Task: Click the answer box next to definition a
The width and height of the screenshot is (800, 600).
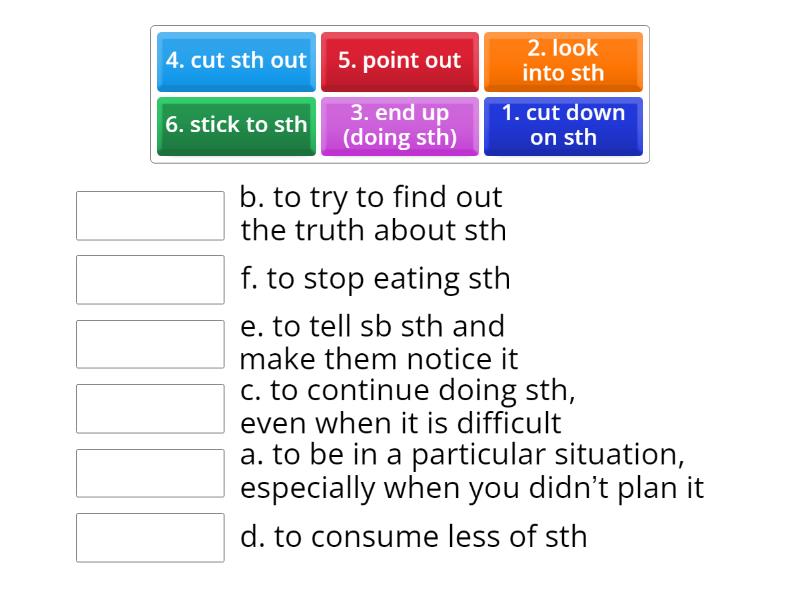Action: pos(150,473)
